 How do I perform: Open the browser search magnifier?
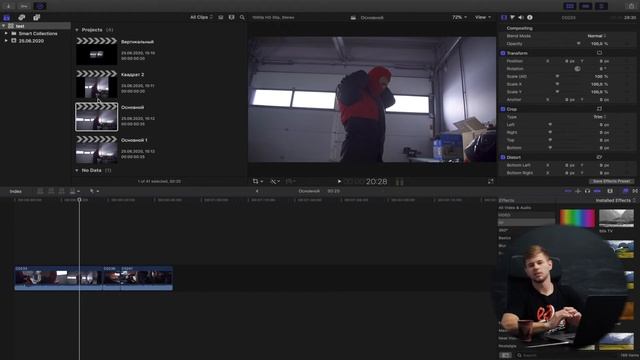pyautogui.click(x=242, y=18)
